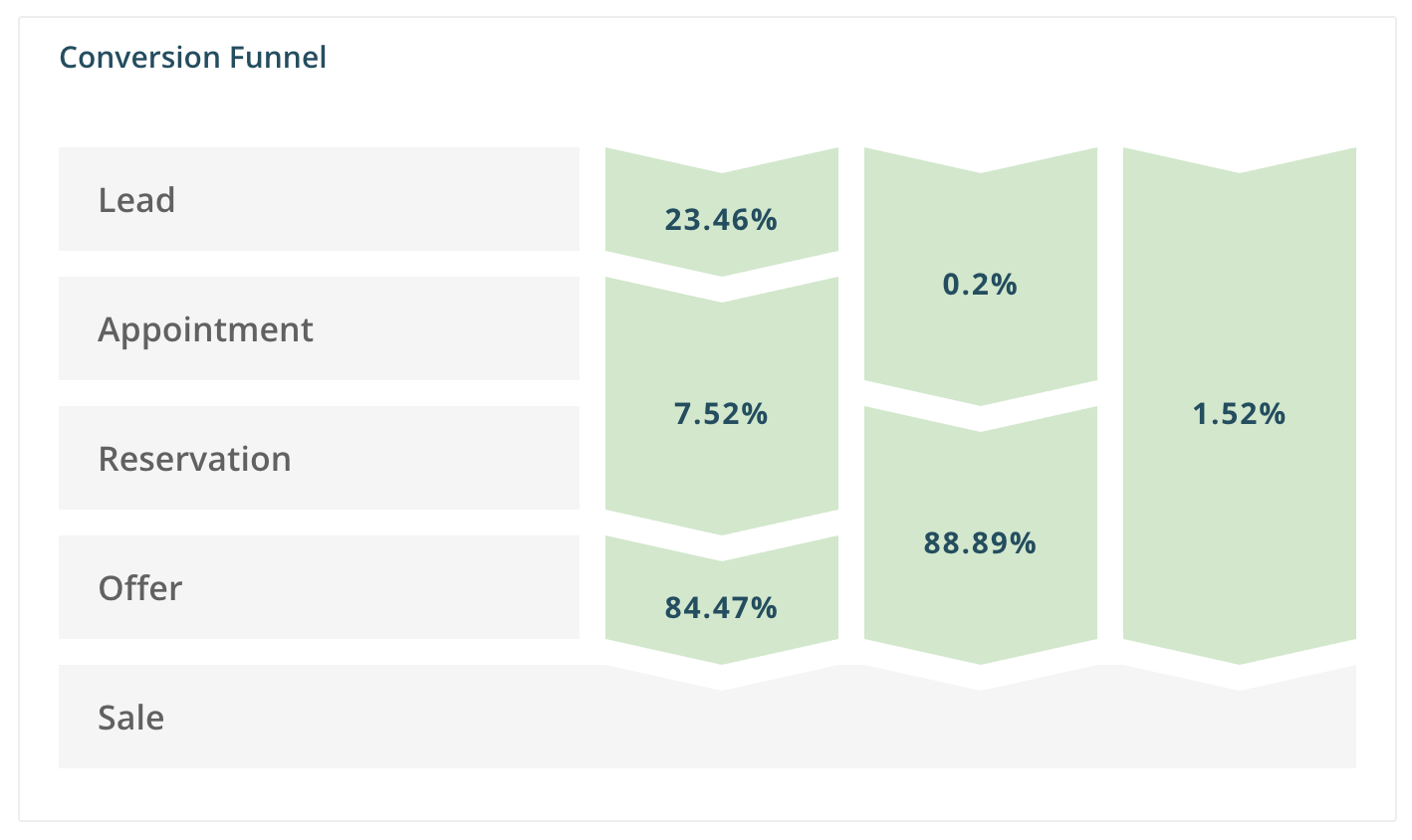Select the Offer stage row
This screenshot has height=840, width=1412.
point(319,587)
